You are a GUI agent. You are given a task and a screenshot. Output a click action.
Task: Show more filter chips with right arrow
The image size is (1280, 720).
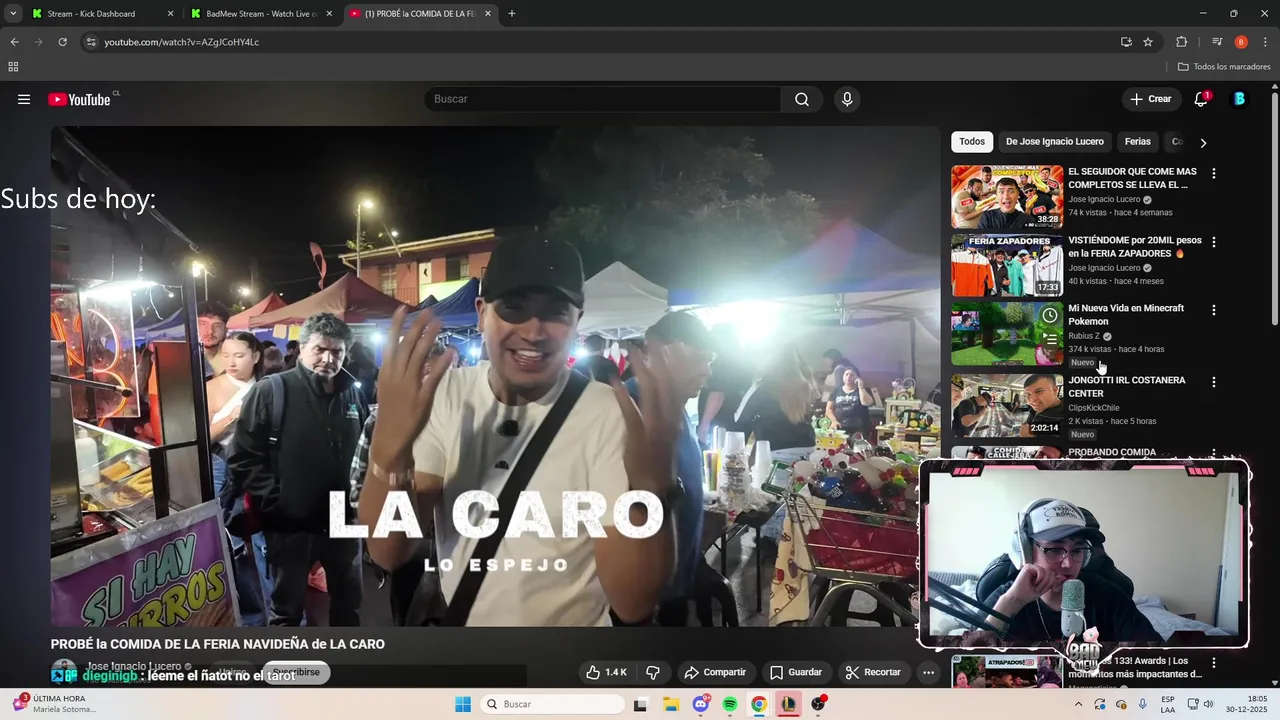click(1203, 143)
